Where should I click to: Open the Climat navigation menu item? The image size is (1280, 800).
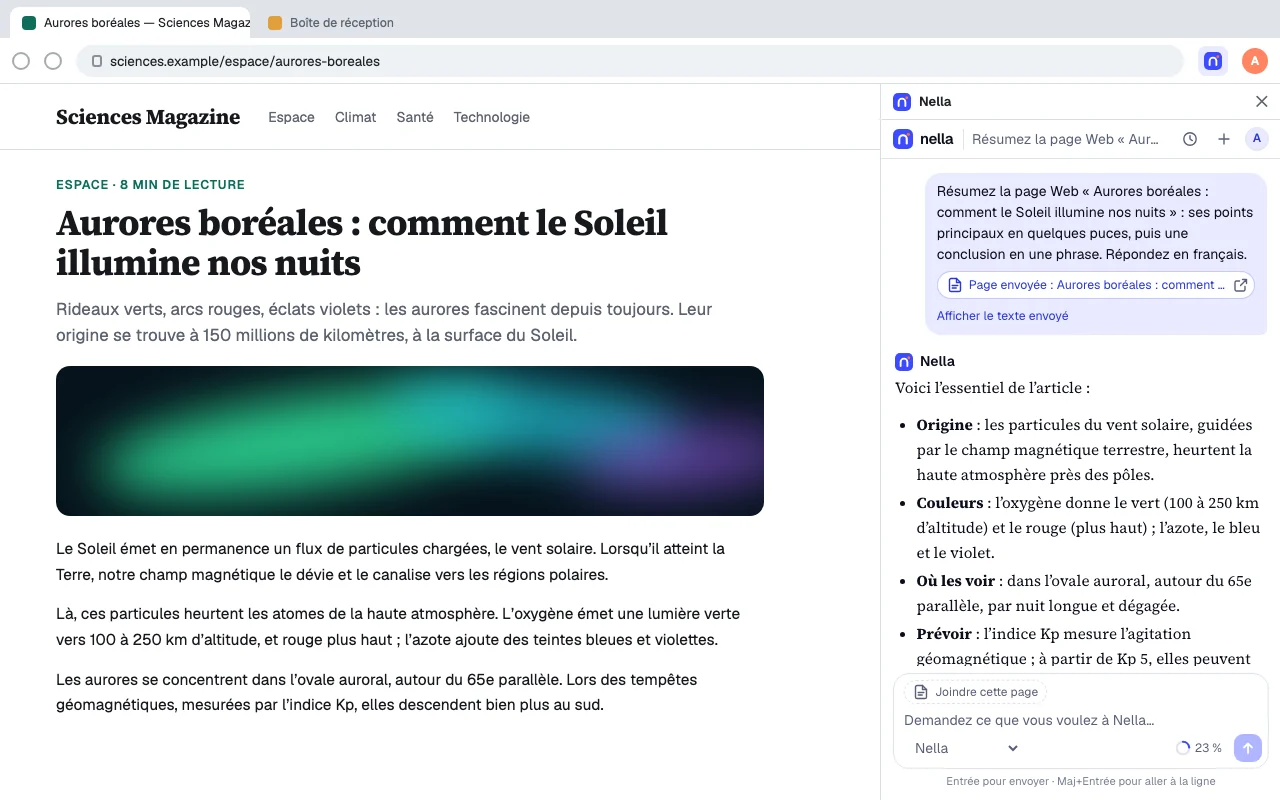click(x=355, y=117)
